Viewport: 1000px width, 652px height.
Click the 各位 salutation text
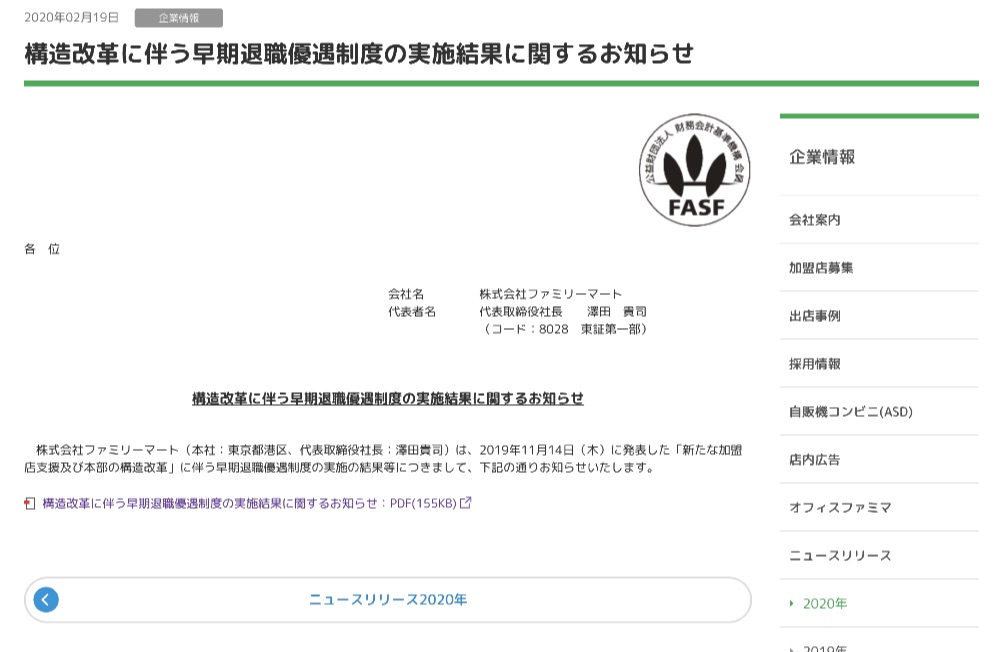point(42,249)
